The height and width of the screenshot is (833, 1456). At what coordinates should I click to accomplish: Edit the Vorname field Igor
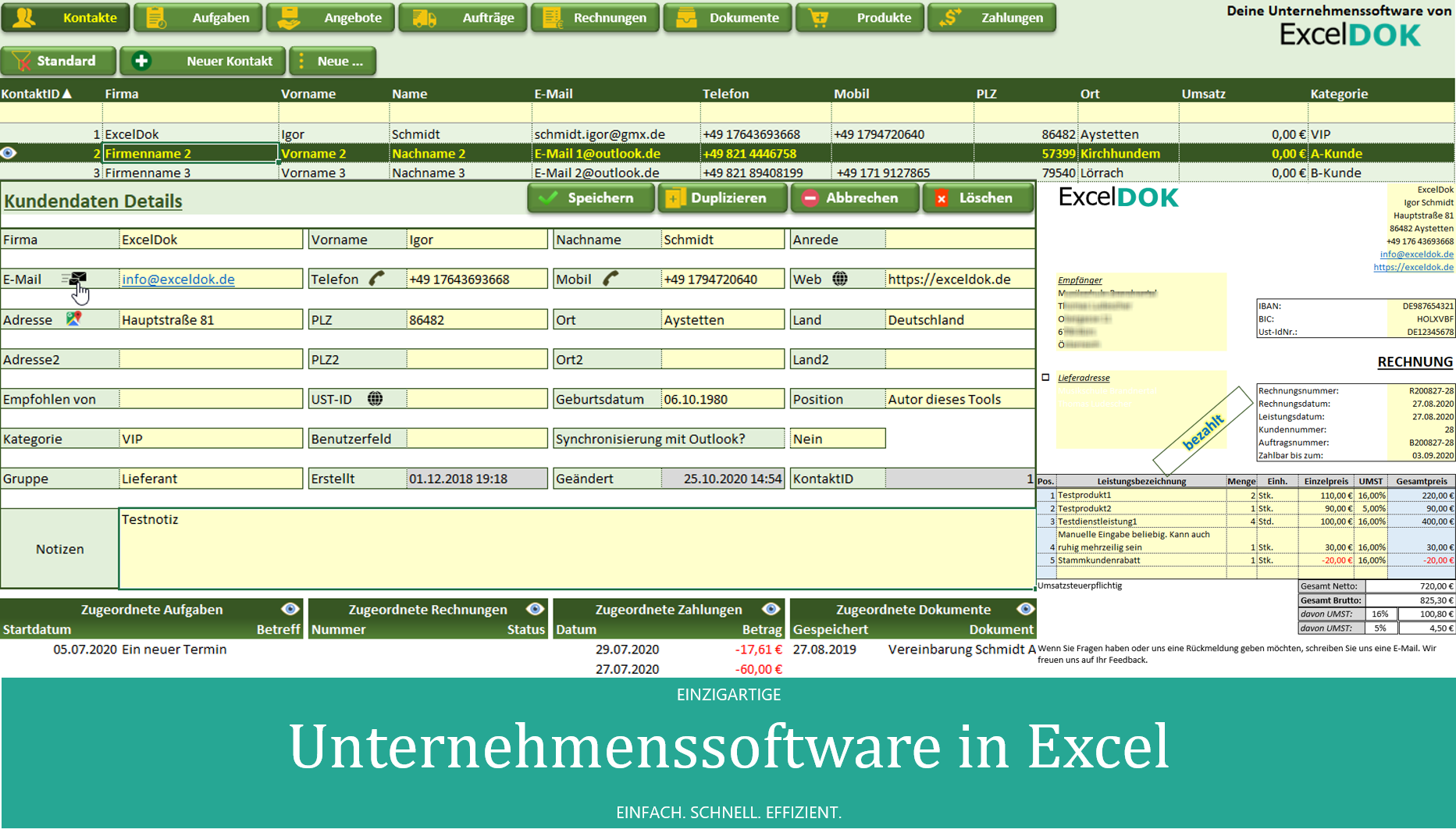(x=477, y=240)
